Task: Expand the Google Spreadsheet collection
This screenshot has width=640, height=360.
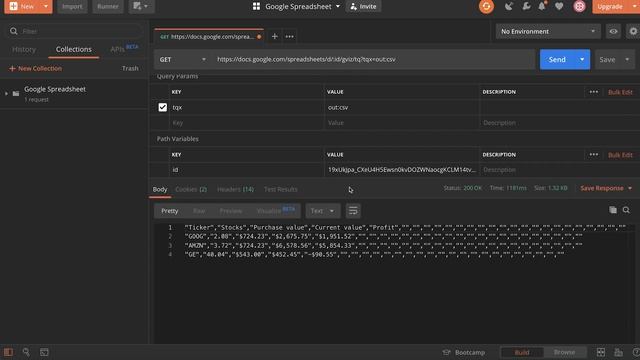Action: pos(6,93)
